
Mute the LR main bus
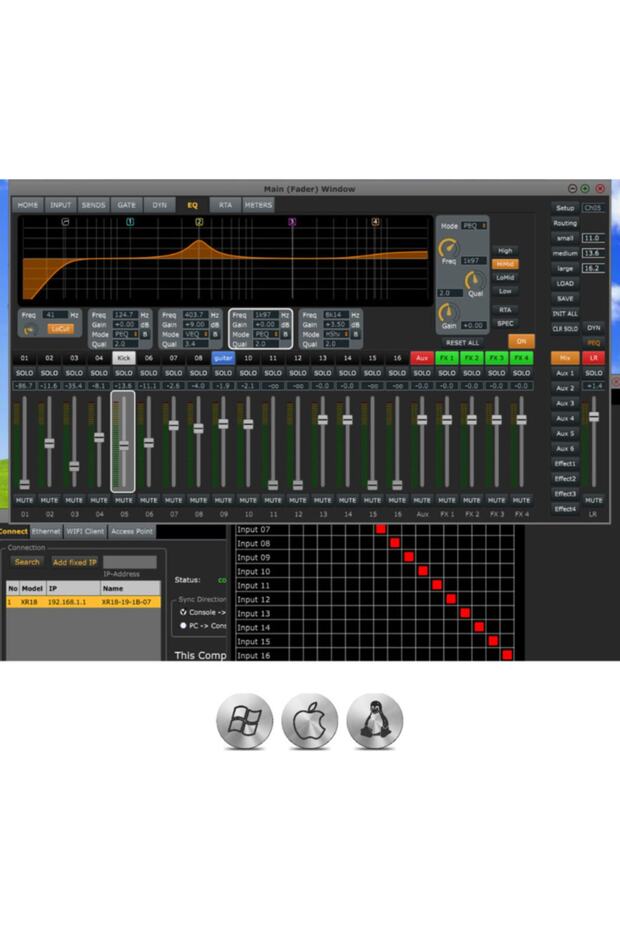click(593, 500)
